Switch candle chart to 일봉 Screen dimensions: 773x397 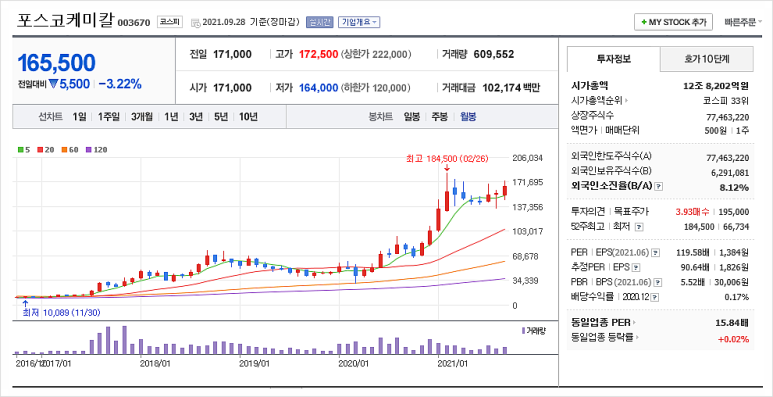(412, 117)
